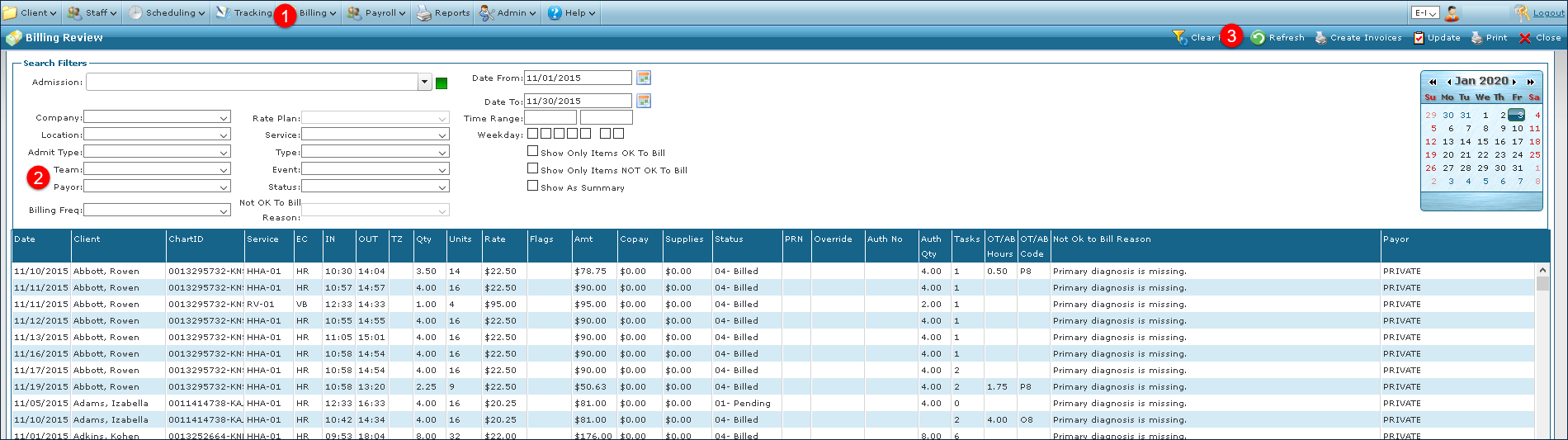Open the Payor dropdown list
The image size is (1568, 440).
click(224, 187)
